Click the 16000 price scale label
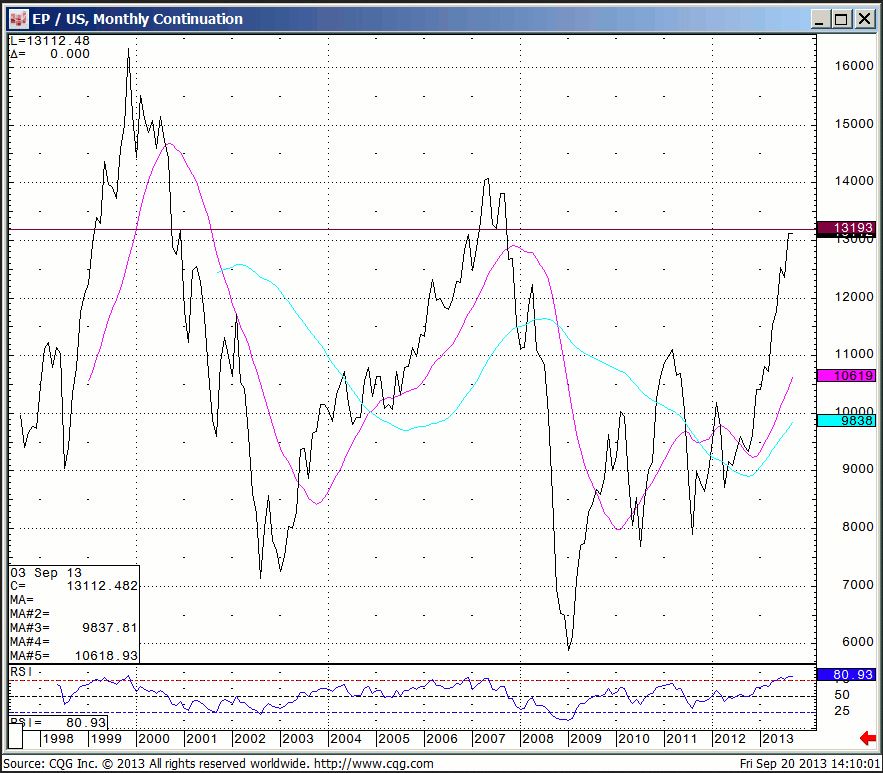 846,66
